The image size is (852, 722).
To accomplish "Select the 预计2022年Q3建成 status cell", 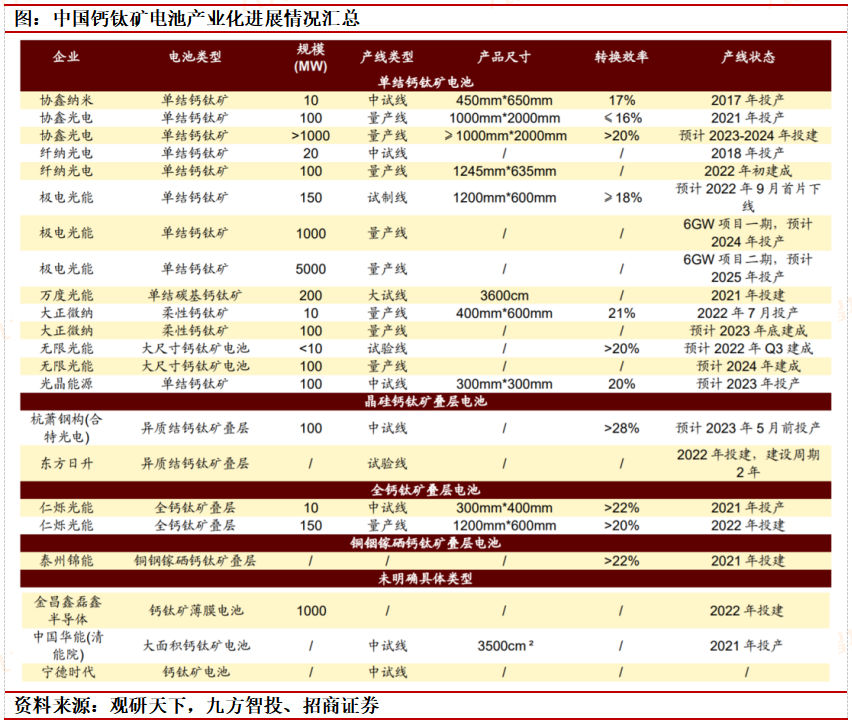I will click(748, 349).
